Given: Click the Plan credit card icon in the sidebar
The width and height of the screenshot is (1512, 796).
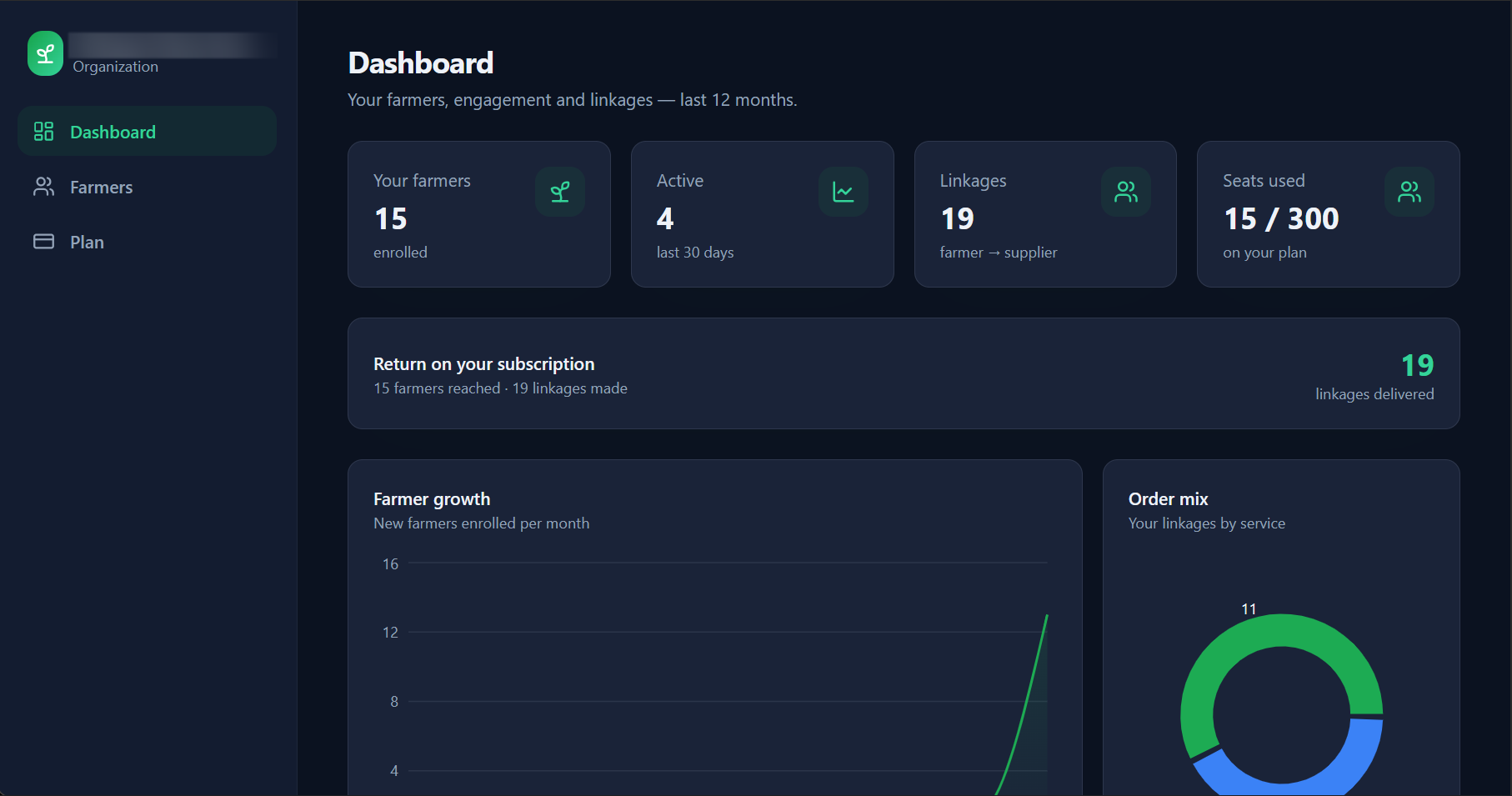Looking at the screenshot, I should (x=43, y=242).
